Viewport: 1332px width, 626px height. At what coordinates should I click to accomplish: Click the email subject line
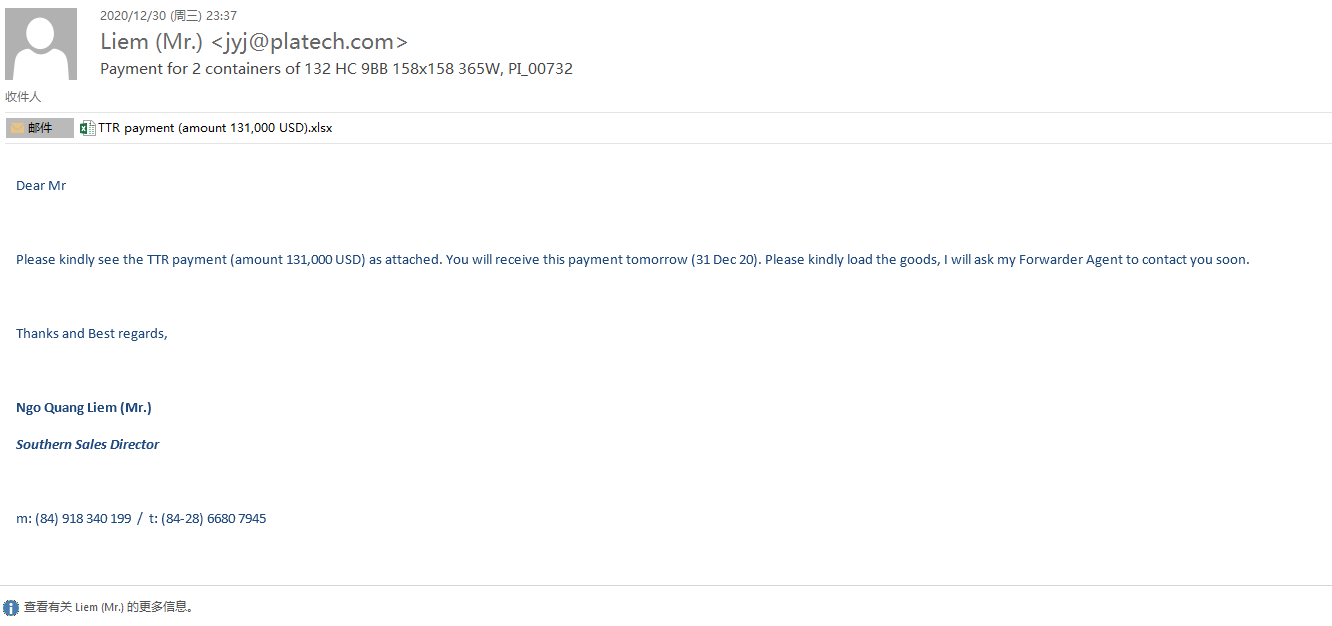[x=336, y=69]
